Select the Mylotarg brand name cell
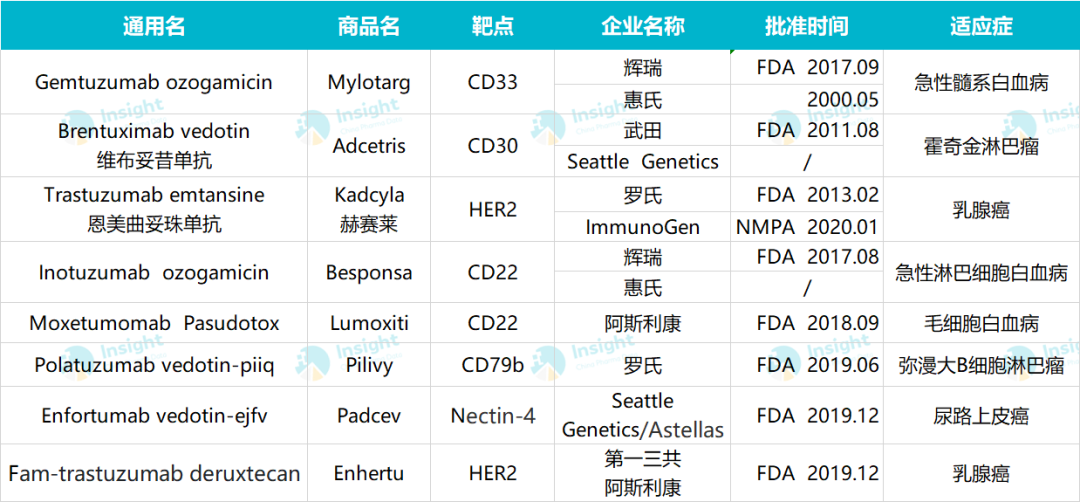Viewport: 1080px width, 502px height. pyautogui.click(x=369, y=83)
